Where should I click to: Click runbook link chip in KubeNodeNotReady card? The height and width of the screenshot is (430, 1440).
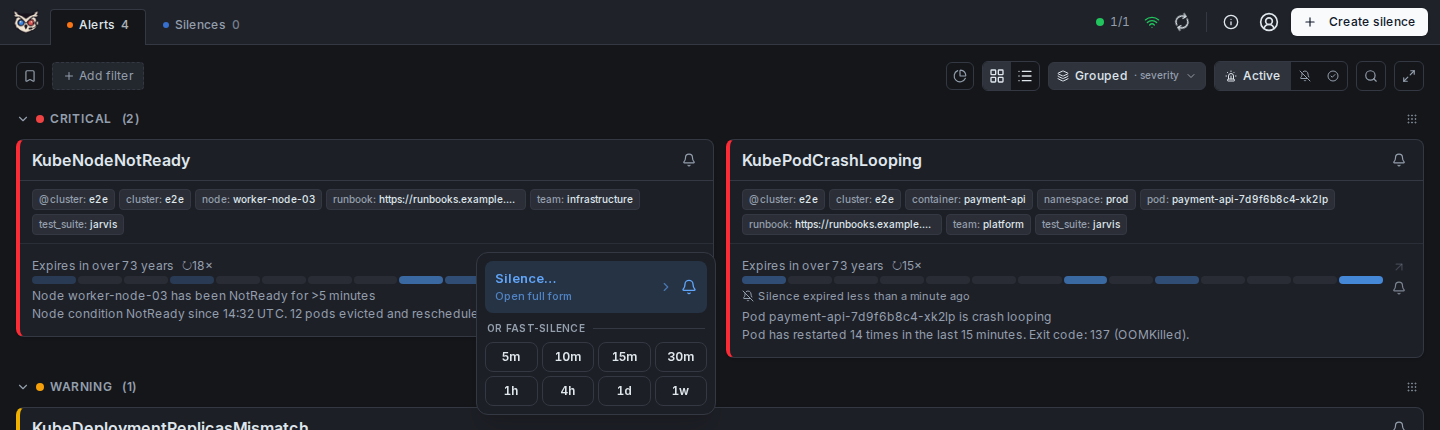(426, 199)
